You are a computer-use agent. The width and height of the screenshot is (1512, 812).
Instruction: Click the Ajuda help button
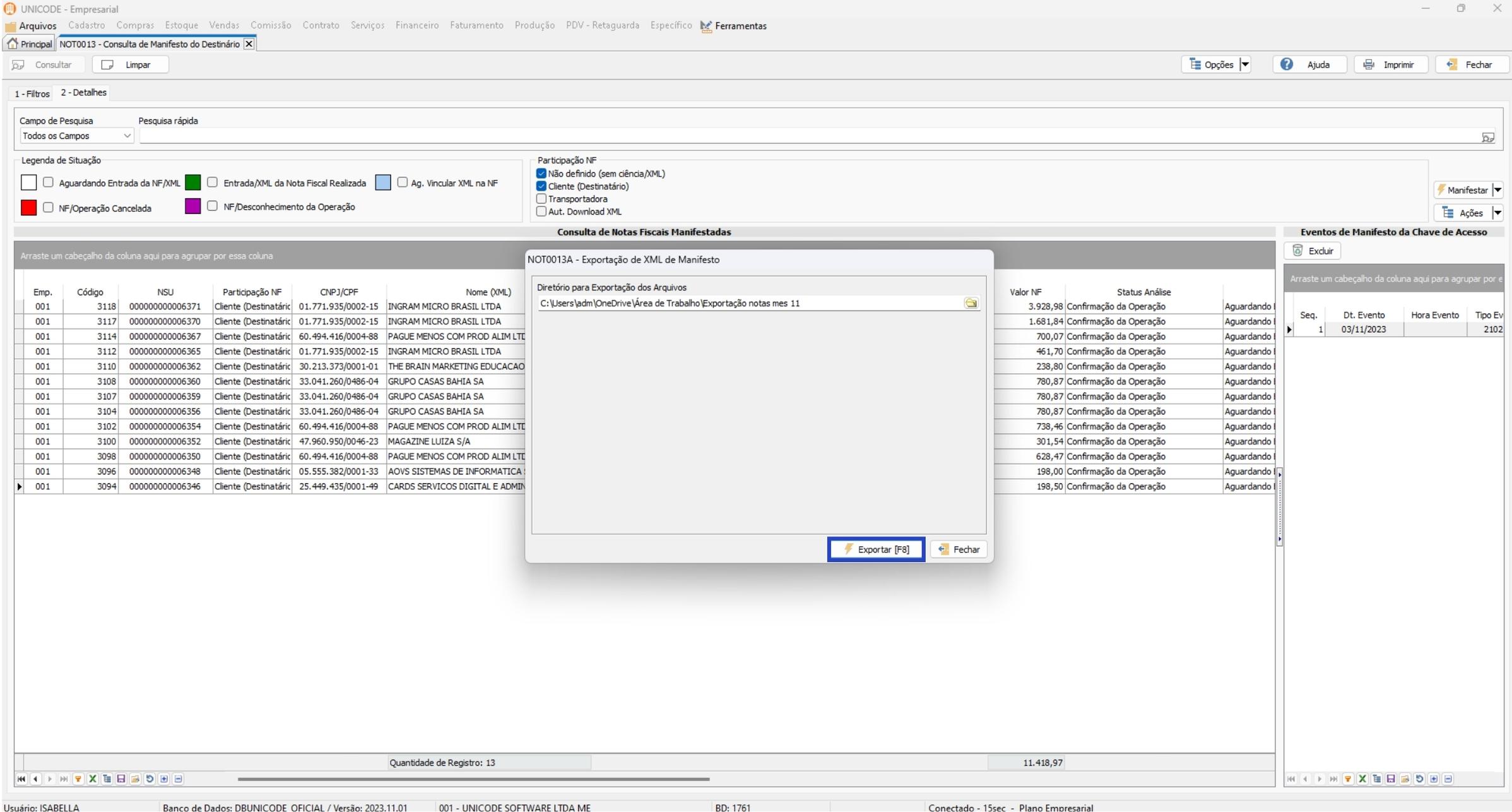(1309, 64)
